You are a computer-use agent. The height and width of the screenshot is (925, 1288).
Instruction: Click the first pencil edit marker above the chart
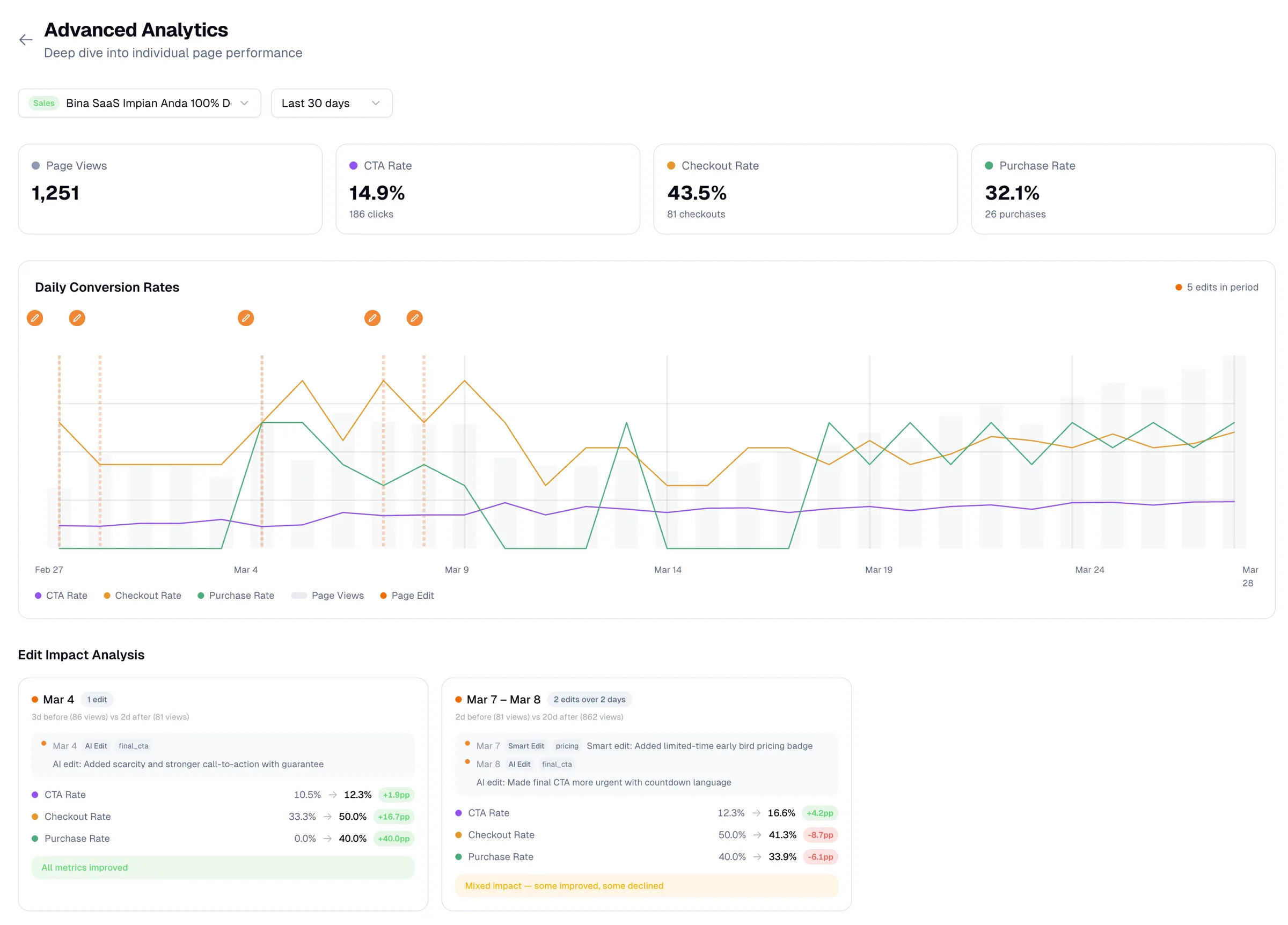[35, 318]
